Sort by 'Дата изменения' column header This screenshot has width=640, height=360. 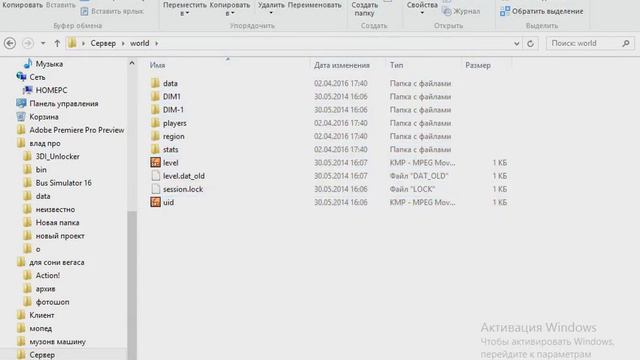point(342,65)
